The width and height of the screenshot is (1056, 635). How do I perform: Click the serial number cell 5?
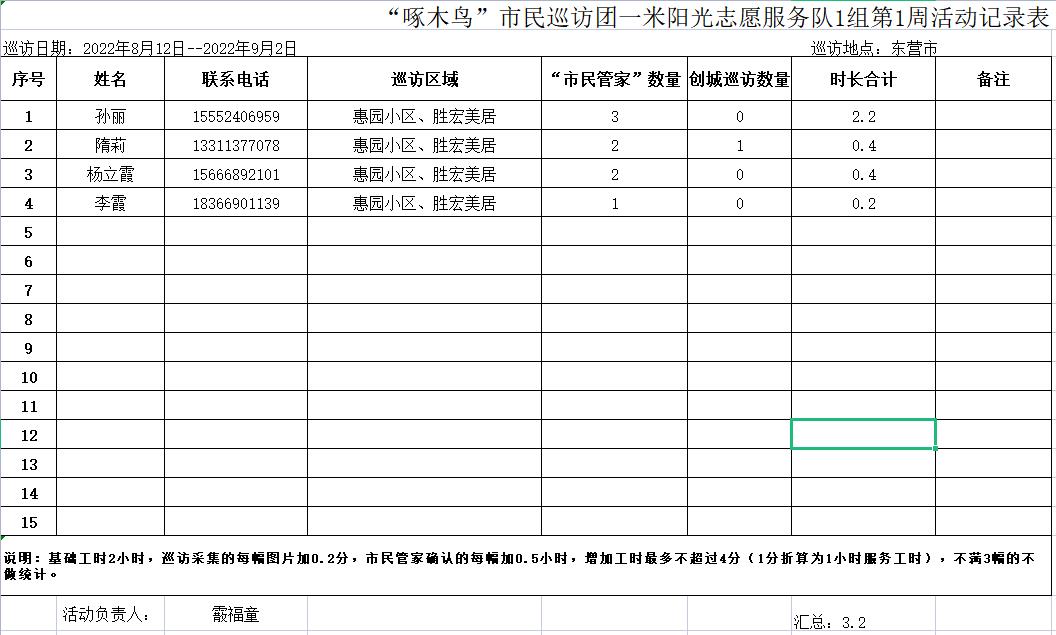[x=28, y=232]
